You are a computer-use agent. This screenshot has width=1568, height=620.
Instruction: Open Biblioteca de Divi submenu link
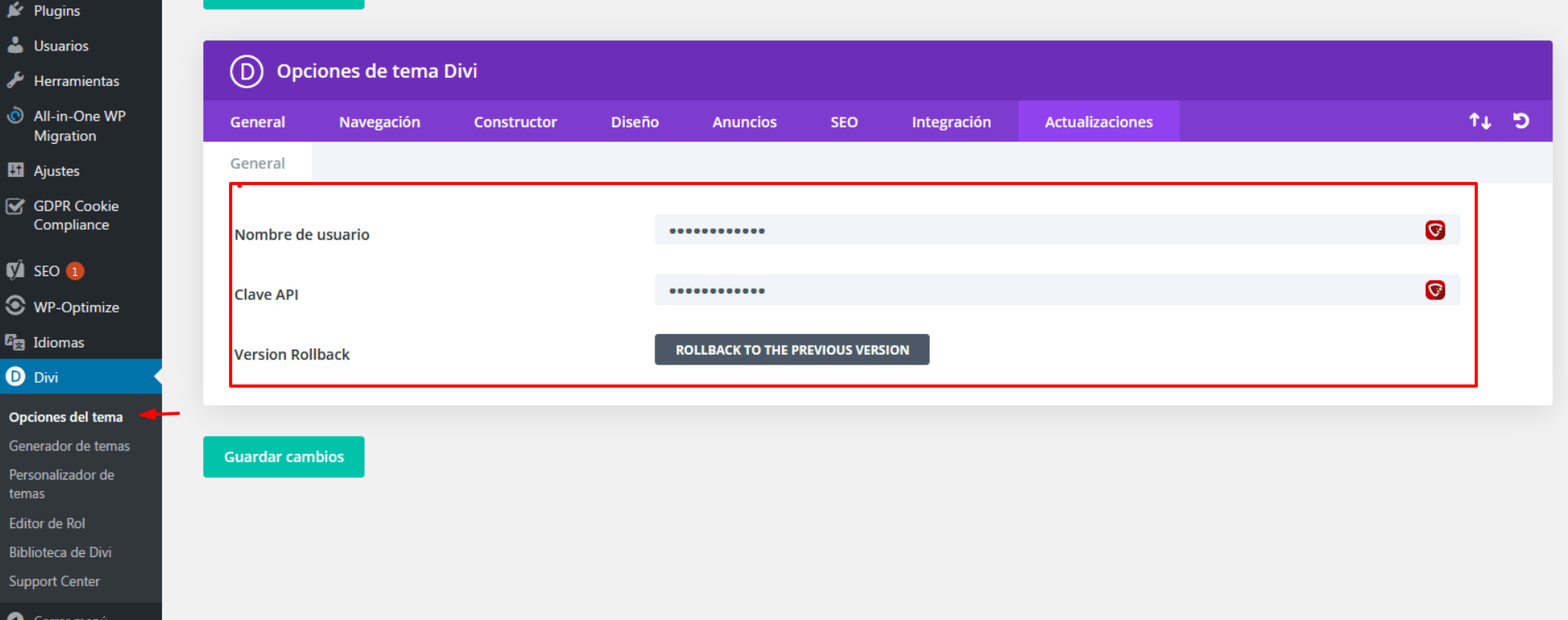click(60, 552)
